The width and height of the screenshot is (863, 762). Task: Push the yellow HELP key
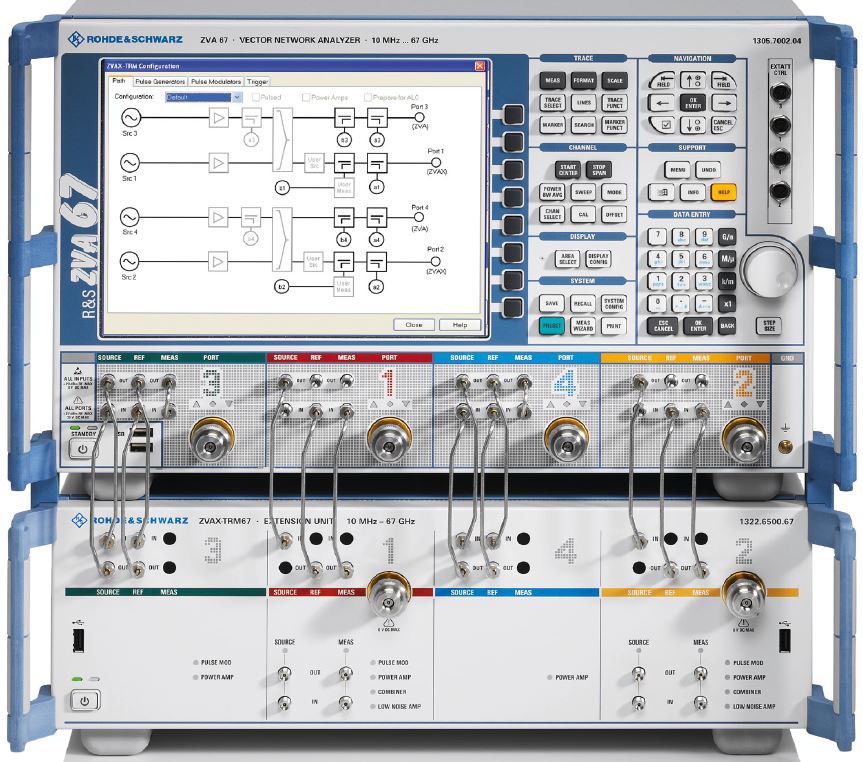click(x=724, y=192)
